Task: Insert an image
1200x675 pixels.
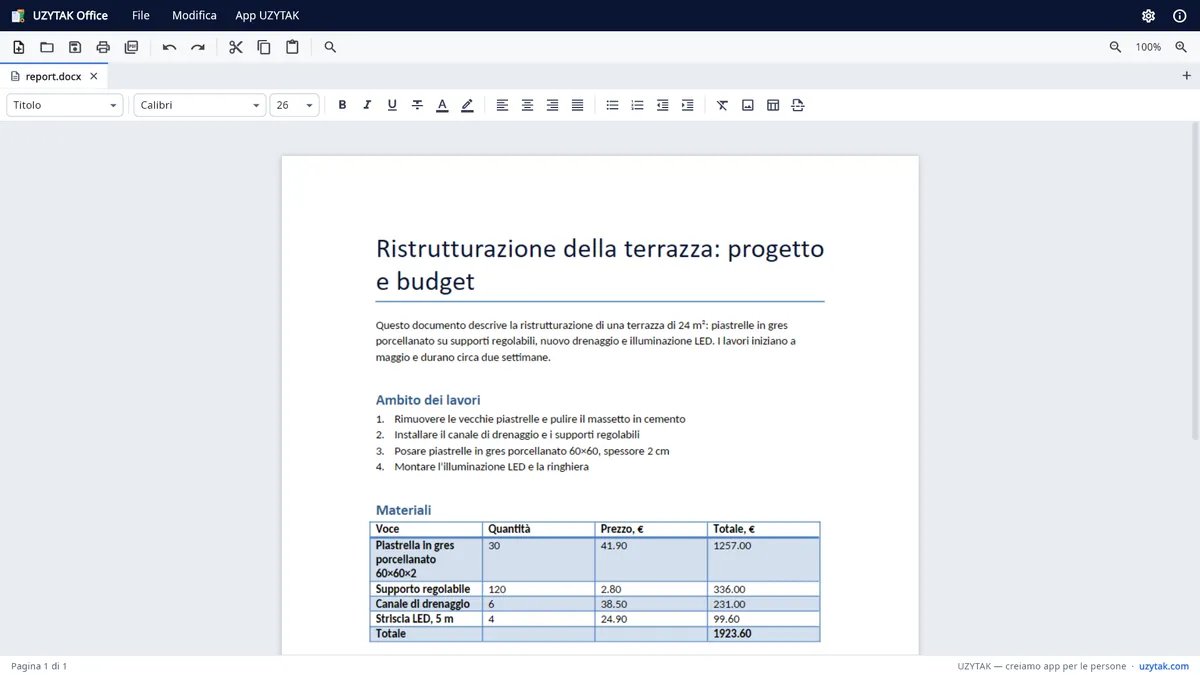Action: pos(747,105)
